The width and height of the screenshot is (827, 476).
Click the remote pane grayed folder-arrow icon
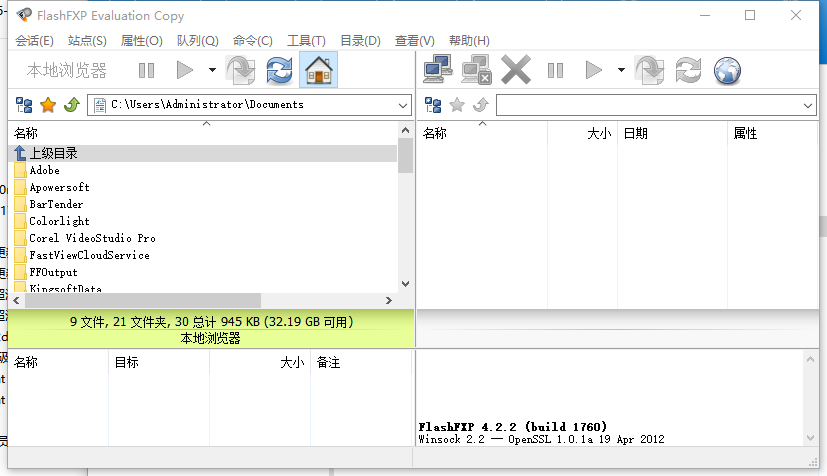[650, 70]
